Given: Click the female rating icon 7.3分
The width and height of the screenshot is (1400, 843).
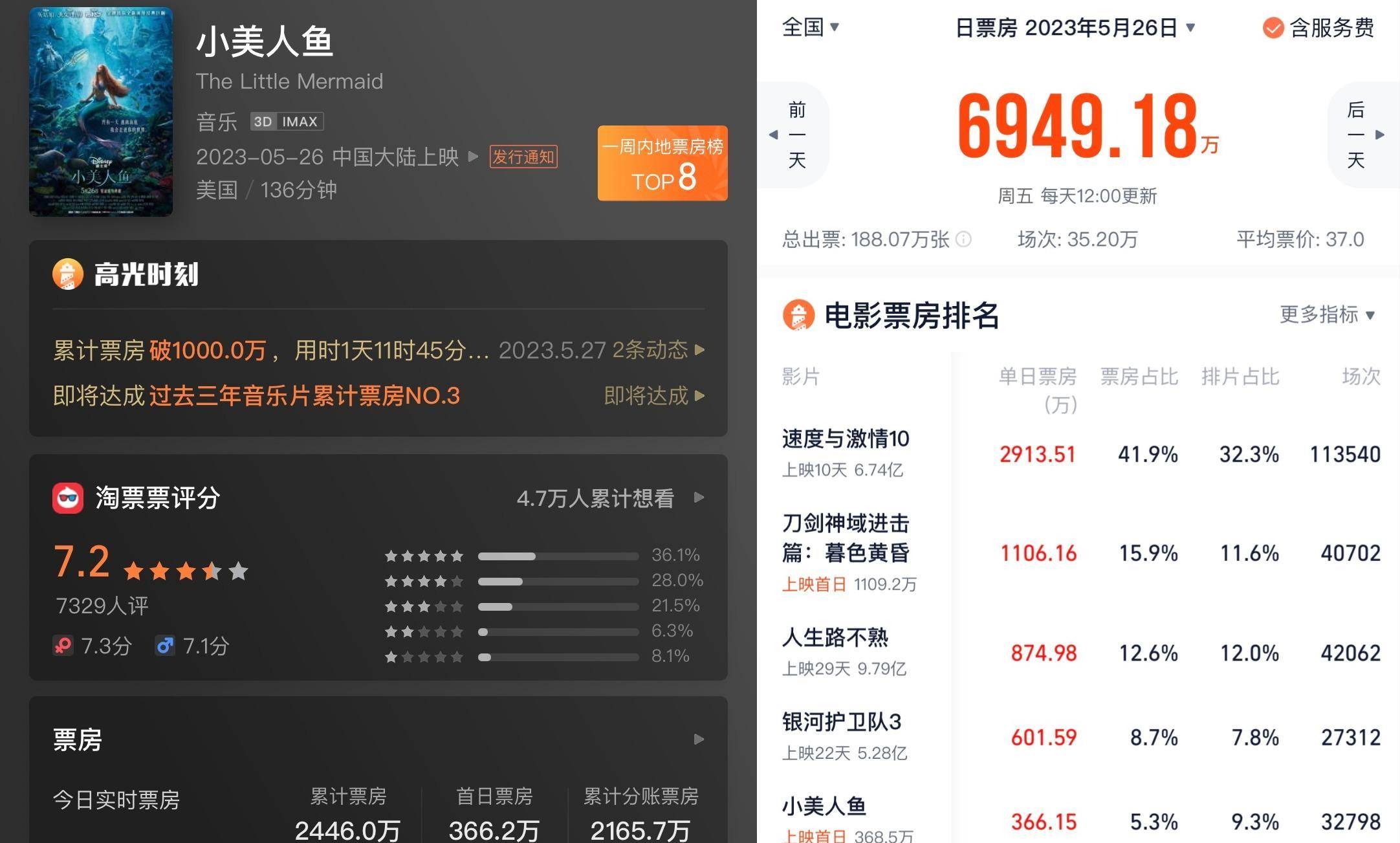Looking at the screenshot, I should [63, 646].
